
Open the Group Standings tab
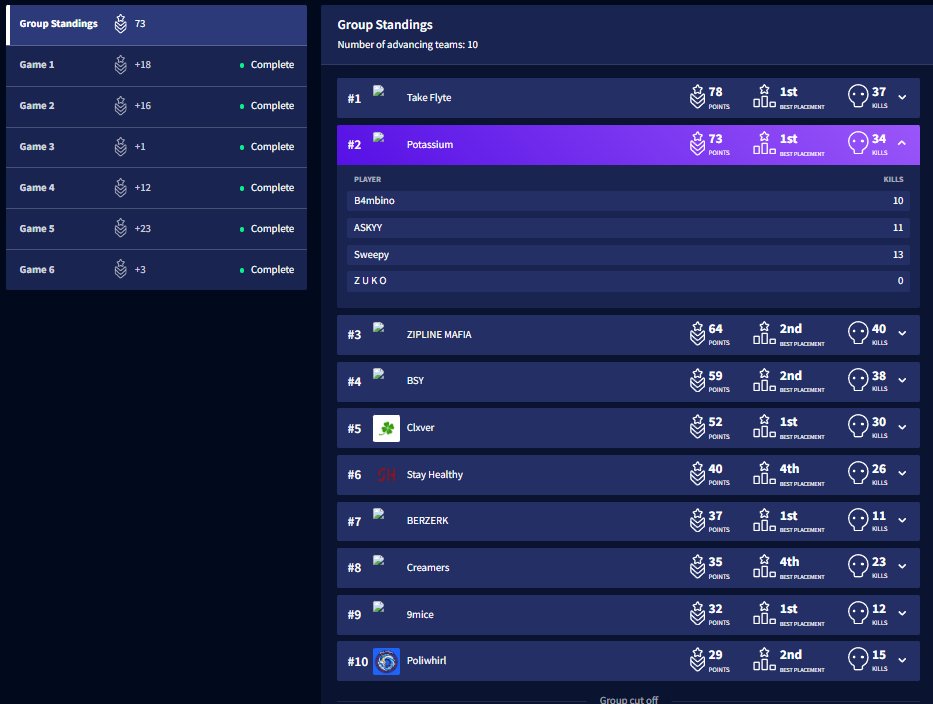point(156,24)
